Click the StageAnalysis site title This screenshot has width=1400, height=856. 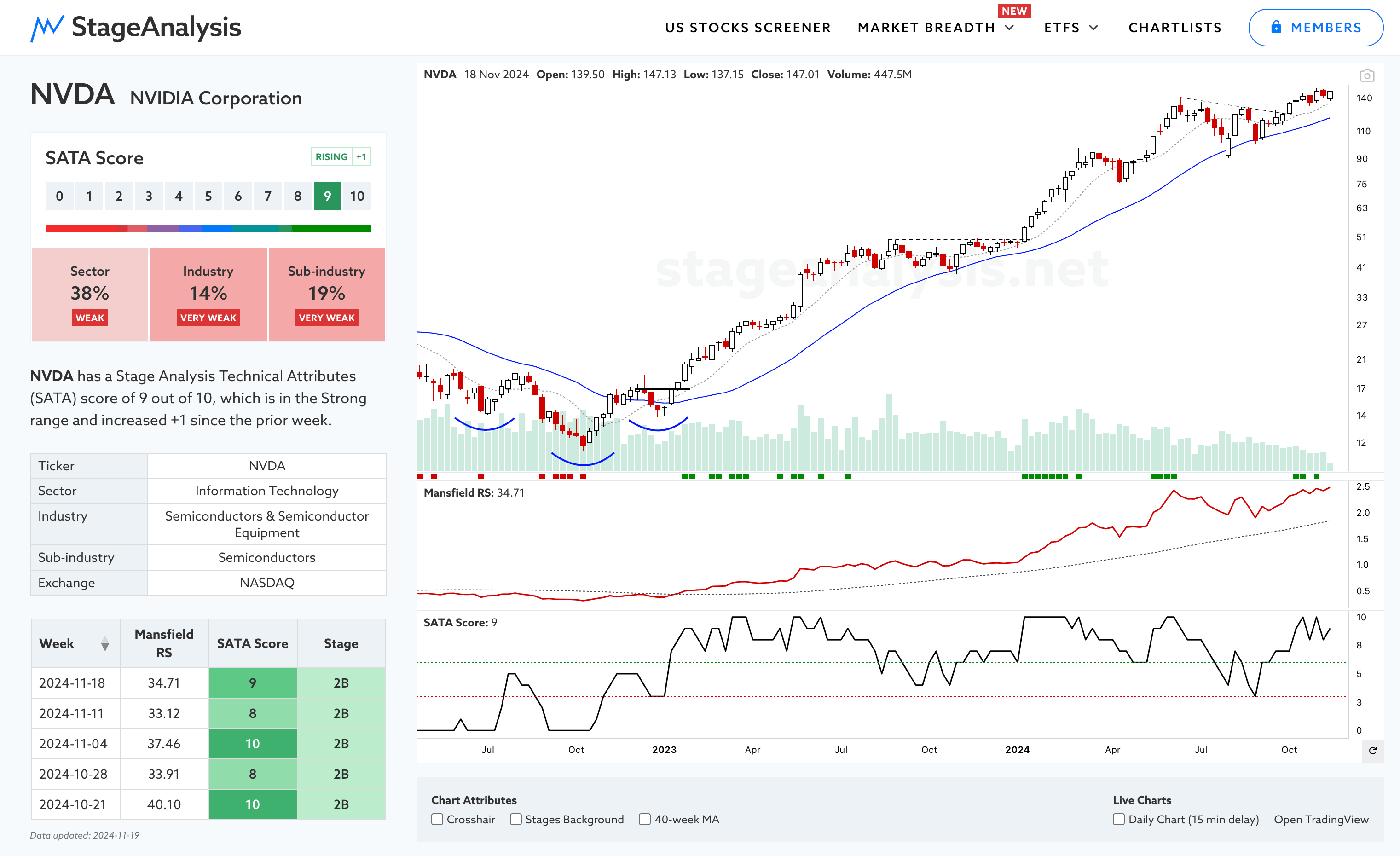click(156, 27)
